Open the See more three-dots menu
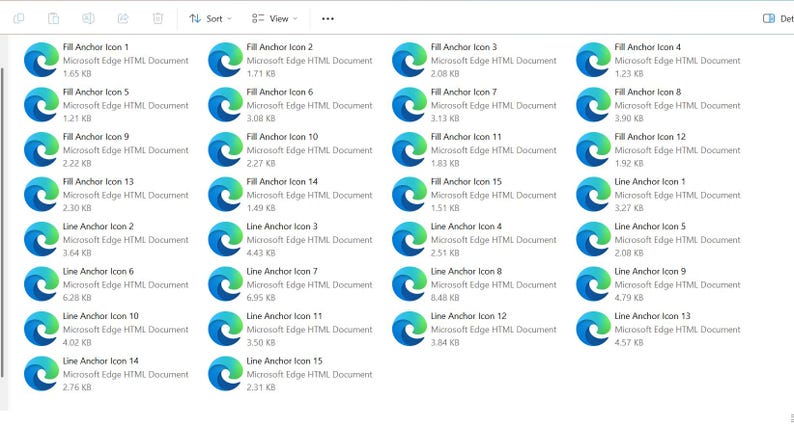Screen dimensions: 794x427 (328, 19)
